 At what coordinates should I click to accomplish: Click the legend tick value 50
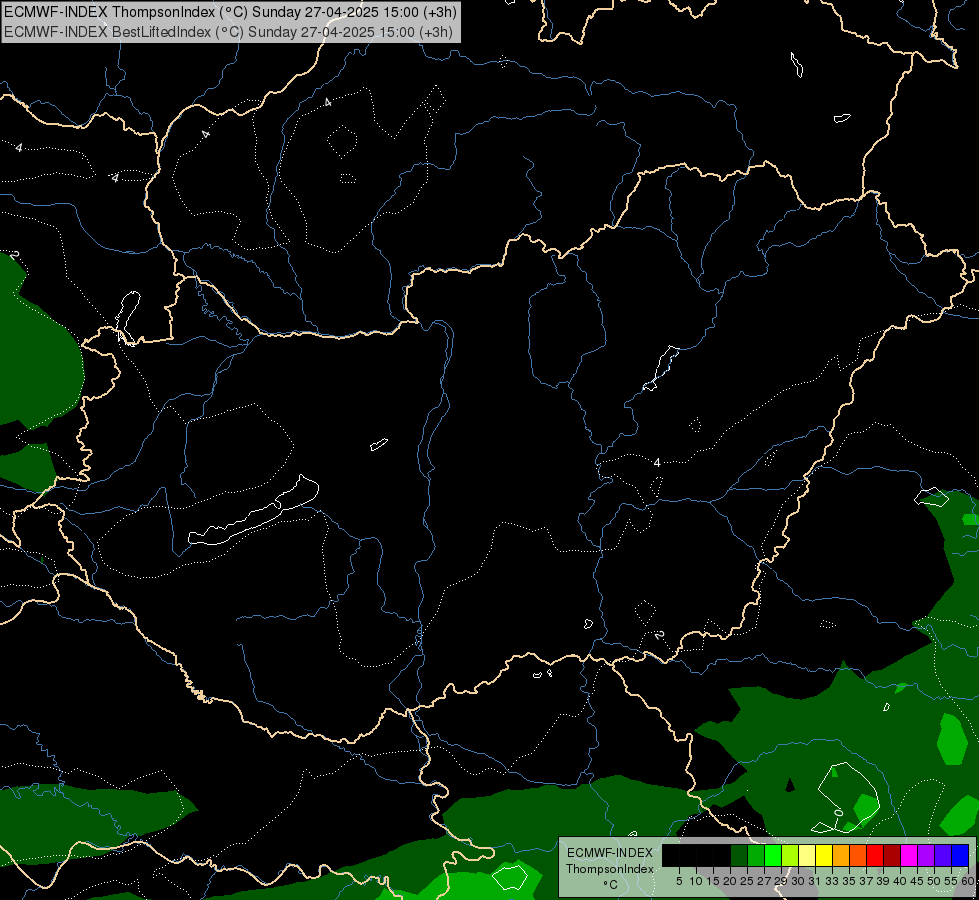coord(934,881)
